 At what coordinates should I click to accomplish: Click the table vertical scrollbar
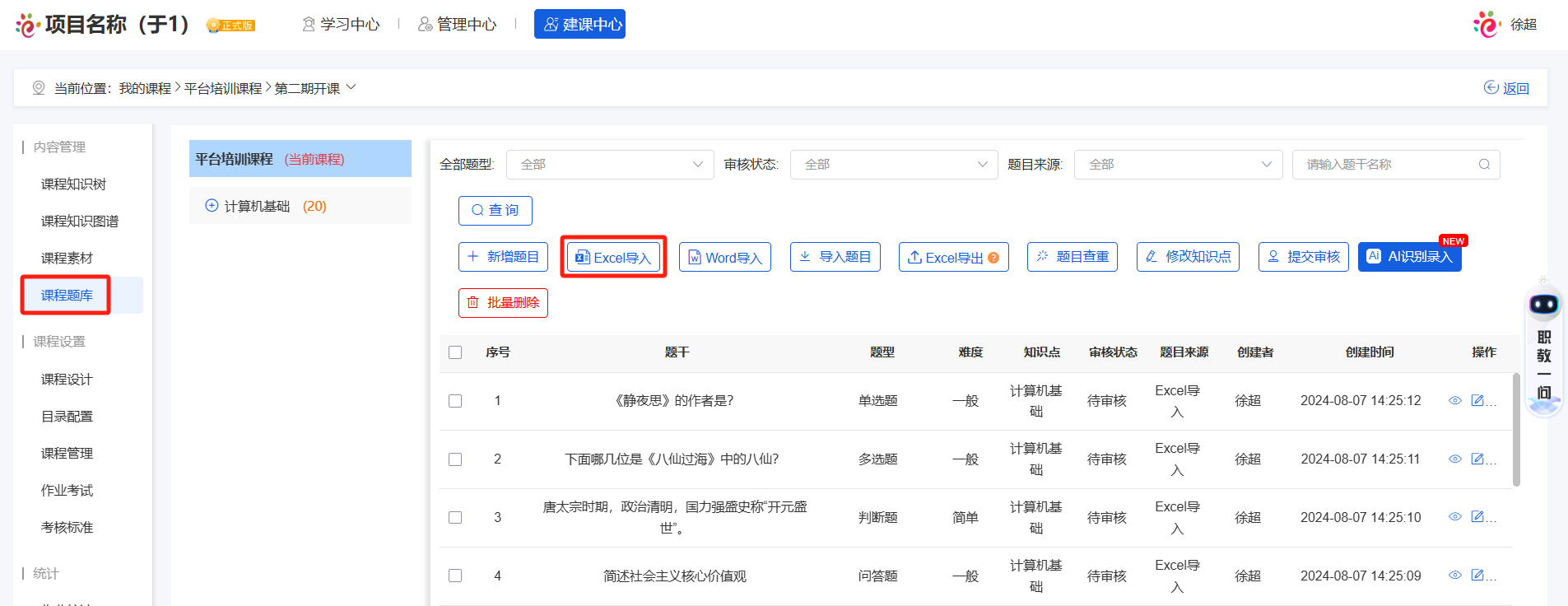(x=1516, y=430)
